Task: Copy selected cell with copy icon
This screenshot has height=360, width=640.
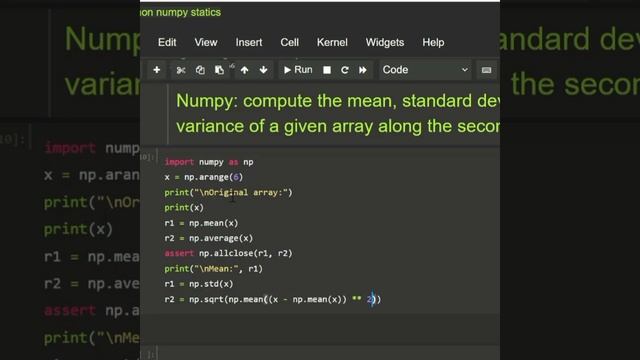Action: click(200, 70)
